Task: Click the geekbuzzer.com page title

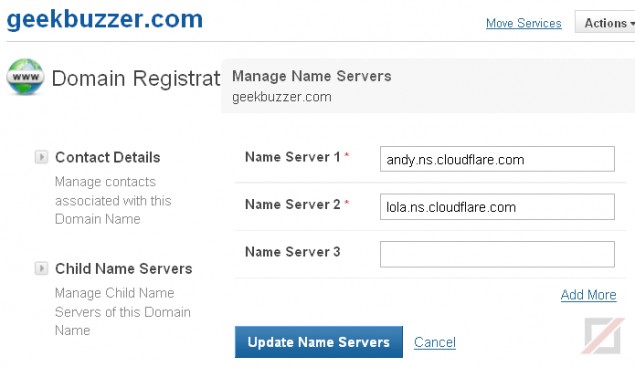Action: 104,19
